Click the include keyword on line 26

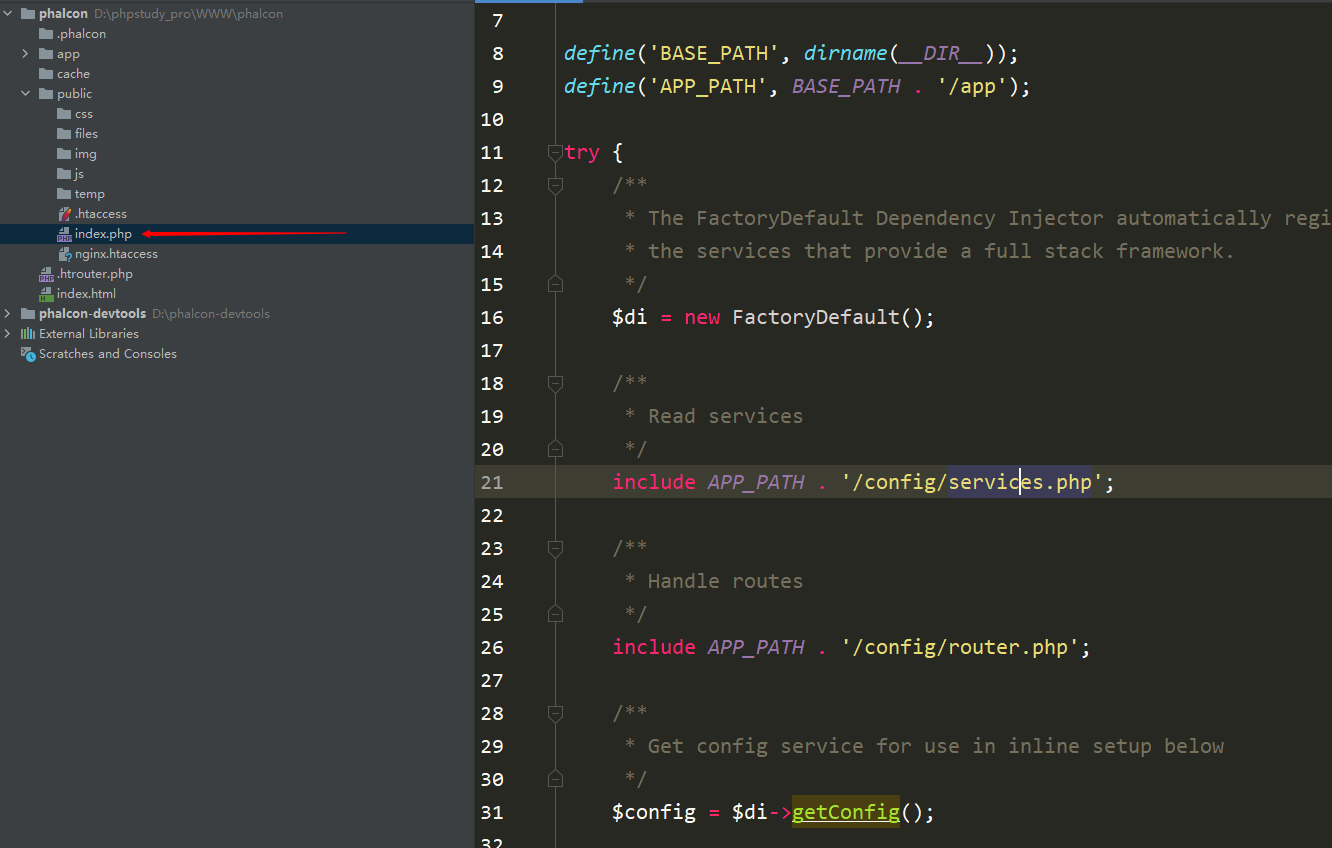click(x=654, y=647)
